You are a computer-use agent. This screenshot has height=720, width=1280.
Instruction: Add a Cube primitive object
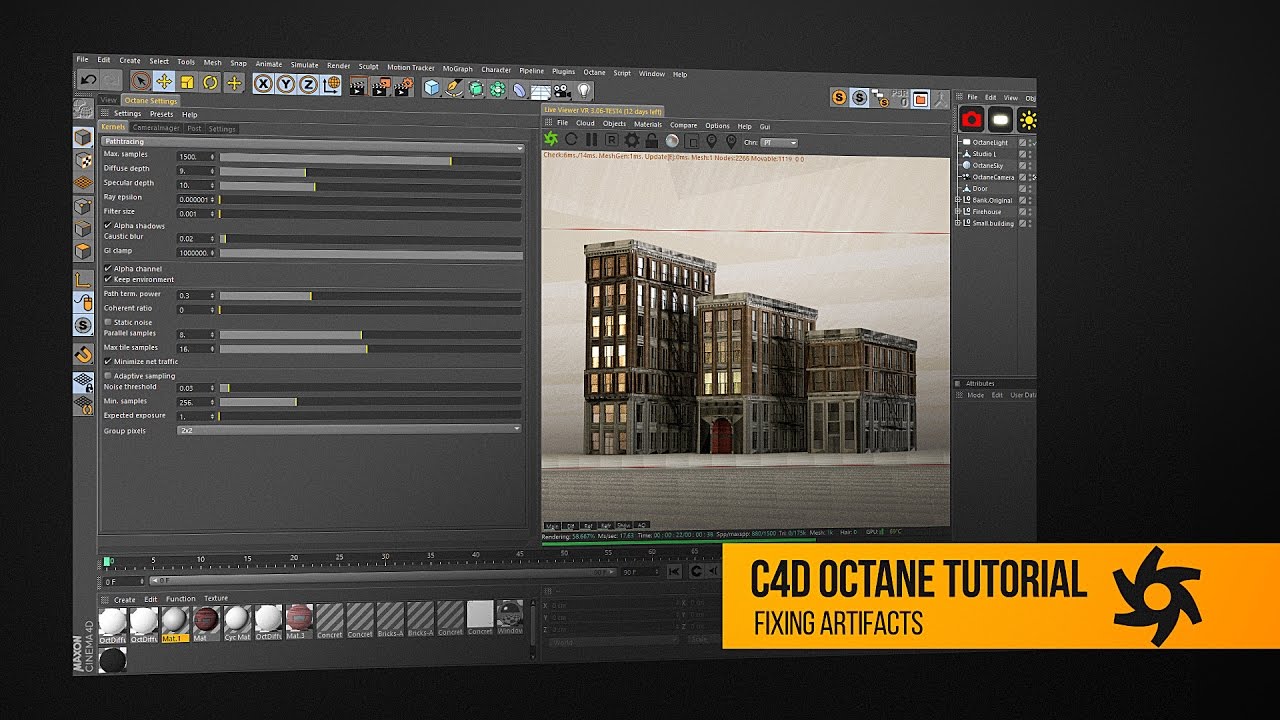432,88
